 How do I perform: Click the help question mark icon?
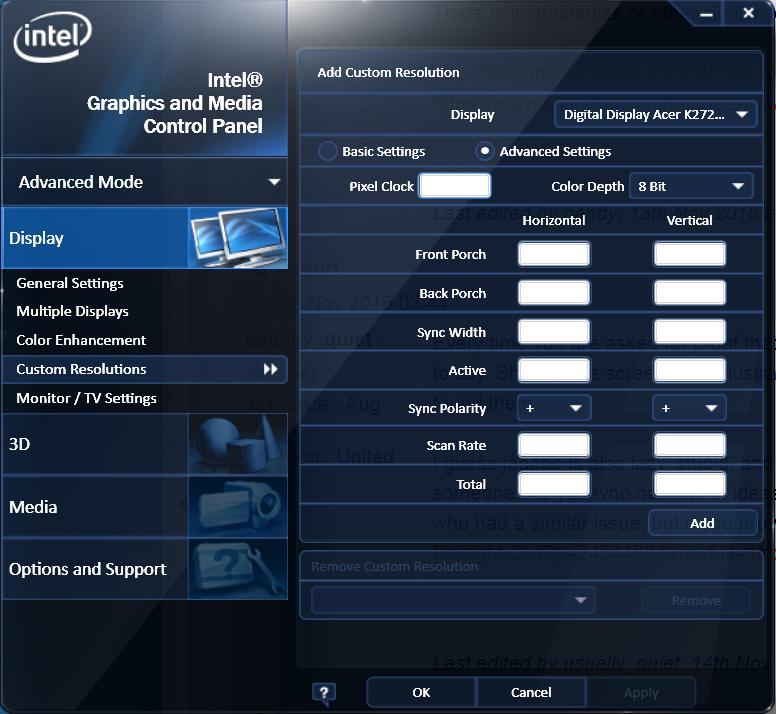[324, 692]
